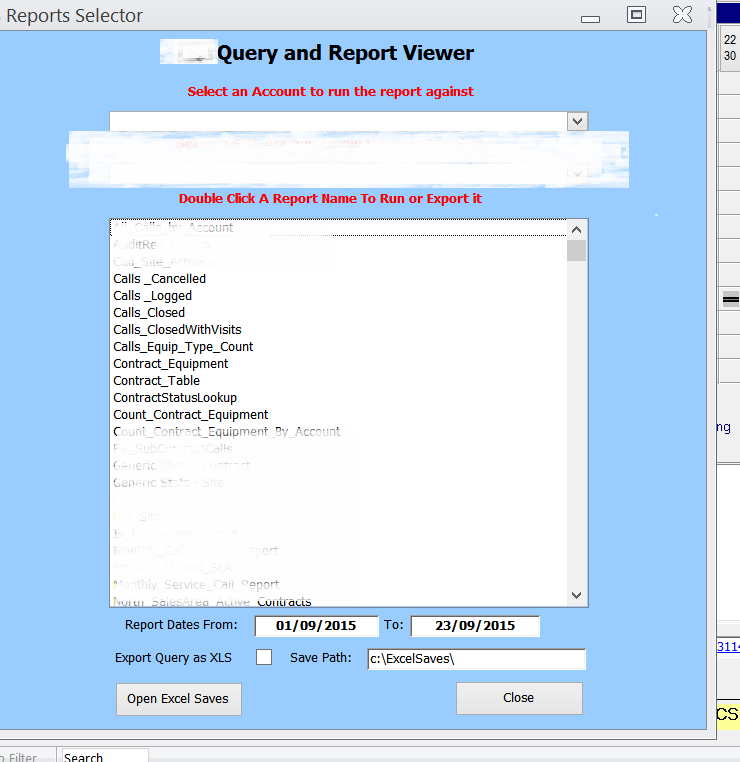Click the report list scroll down arrow

577,595
